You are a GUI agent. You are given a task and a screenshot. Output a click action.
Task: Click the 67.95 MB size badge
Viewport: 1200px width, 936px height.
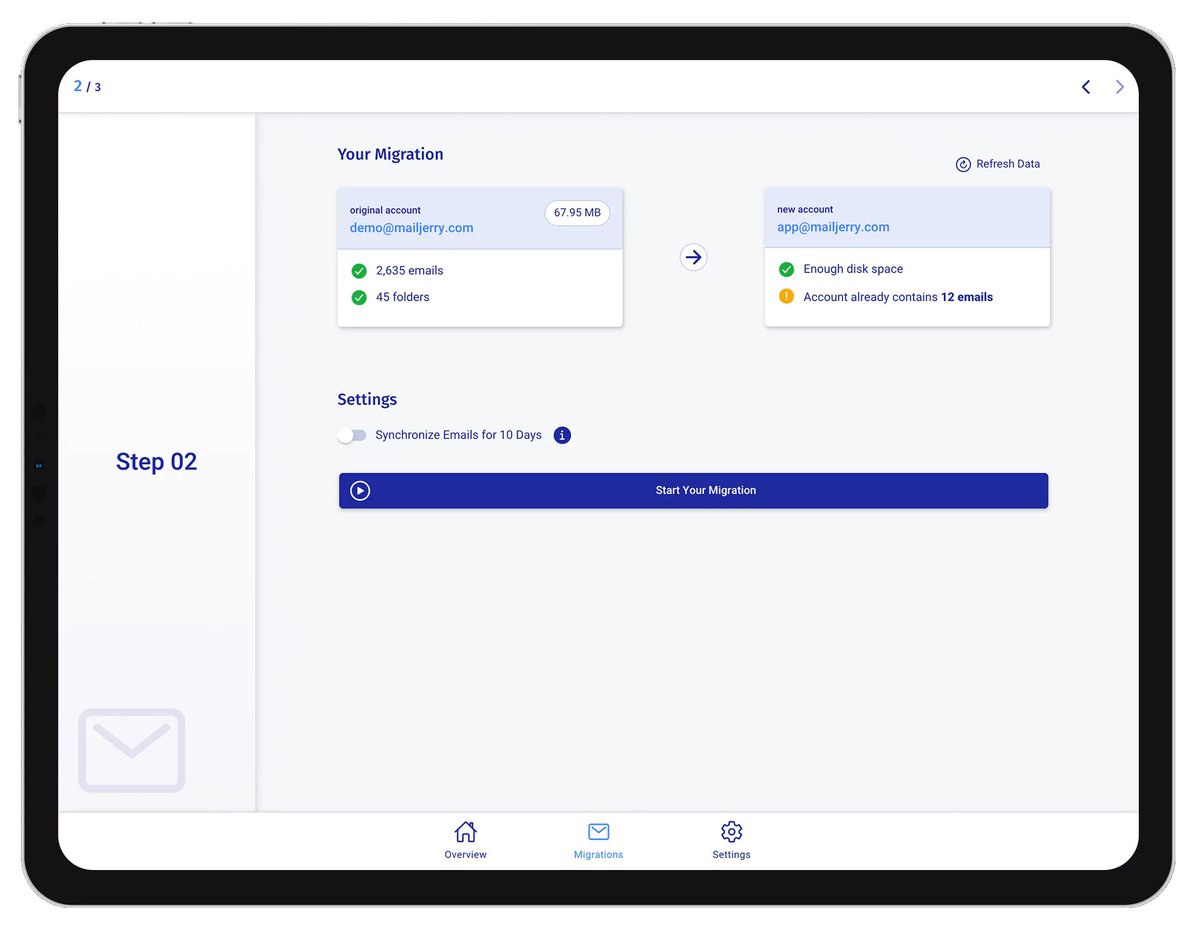[x=577, y=212]
